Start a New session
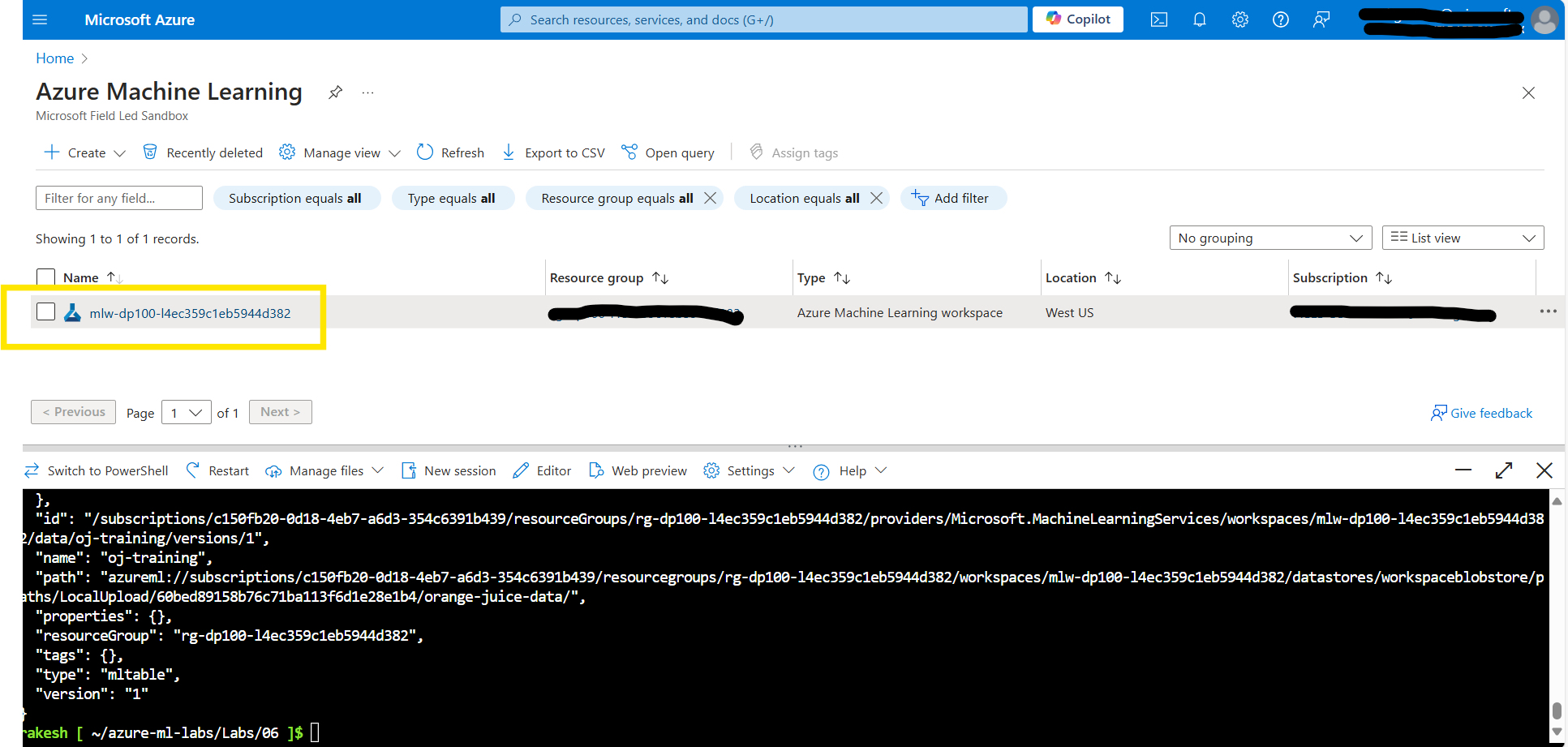This screenshot has width=1568, height=747. [x=449, y=470]
